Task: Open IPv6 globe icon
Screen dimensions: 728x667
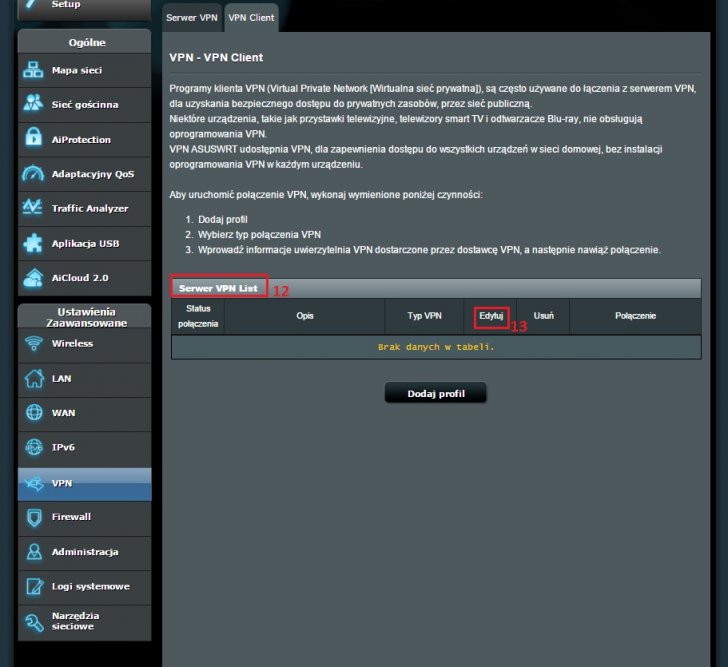Action: pyautogui.click(x=34, y=447)
